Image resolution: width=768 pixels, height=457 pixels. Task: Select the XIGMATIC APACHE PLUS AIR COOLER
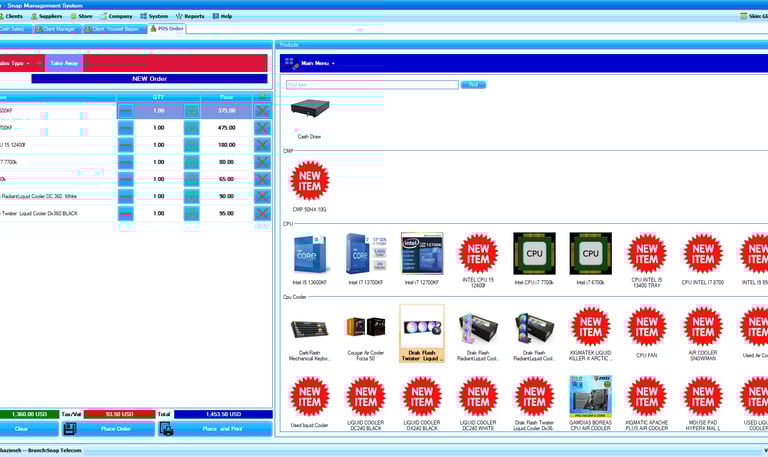click(x=647, y=404)
